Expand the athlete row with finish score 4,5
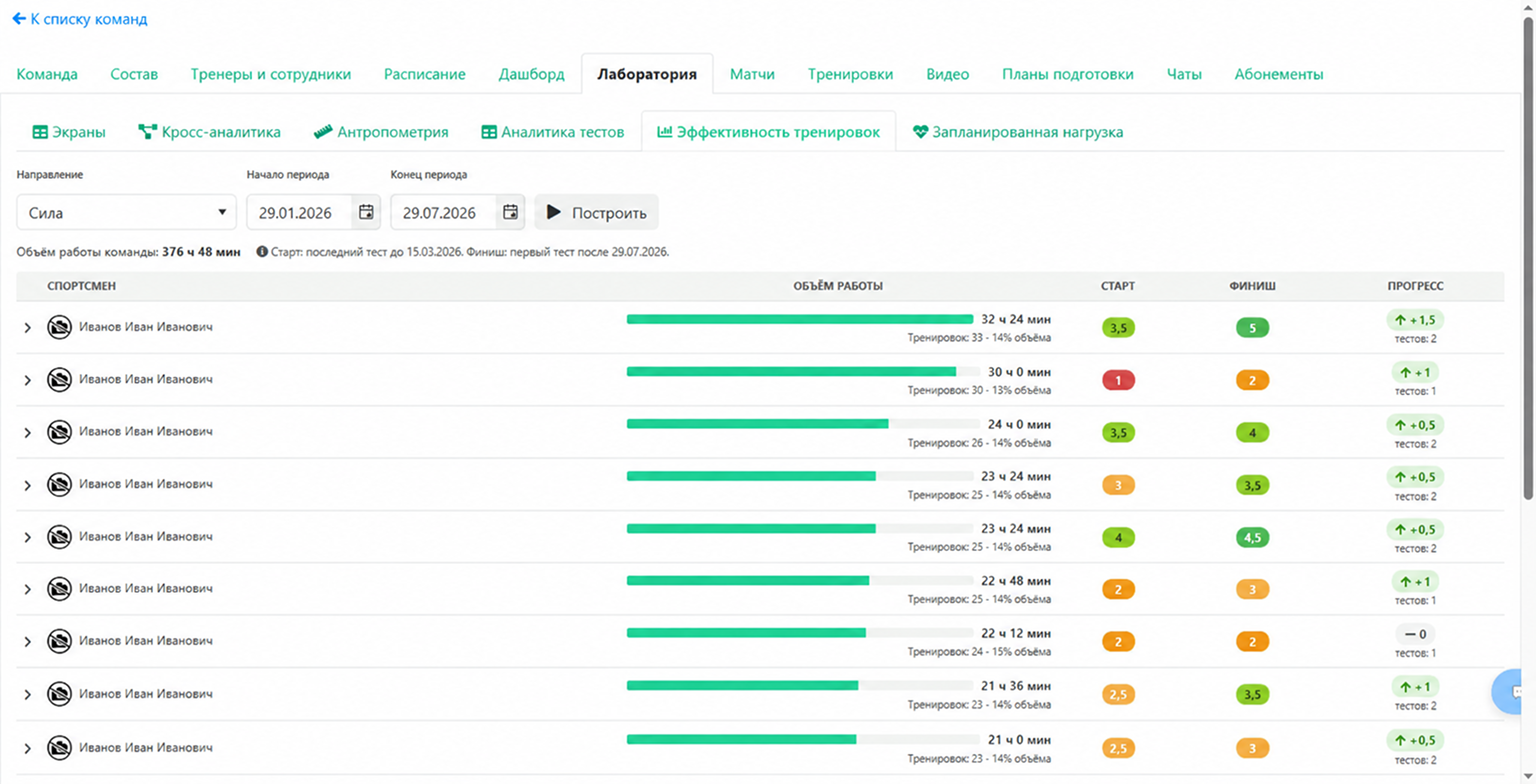Image resolution: width=1536 pixels, height=784 pixels. click(28, 537)
